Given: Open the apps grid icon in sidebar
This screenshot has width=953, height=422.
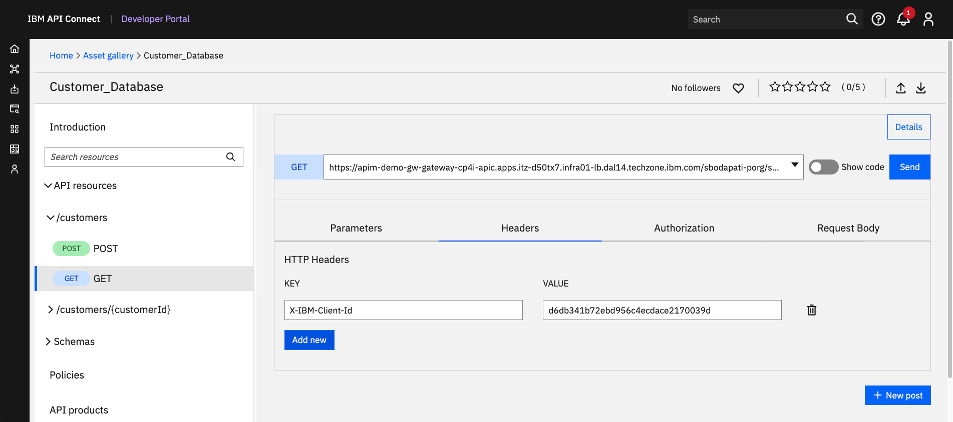Looking at the screenshot, I should 15,129.
